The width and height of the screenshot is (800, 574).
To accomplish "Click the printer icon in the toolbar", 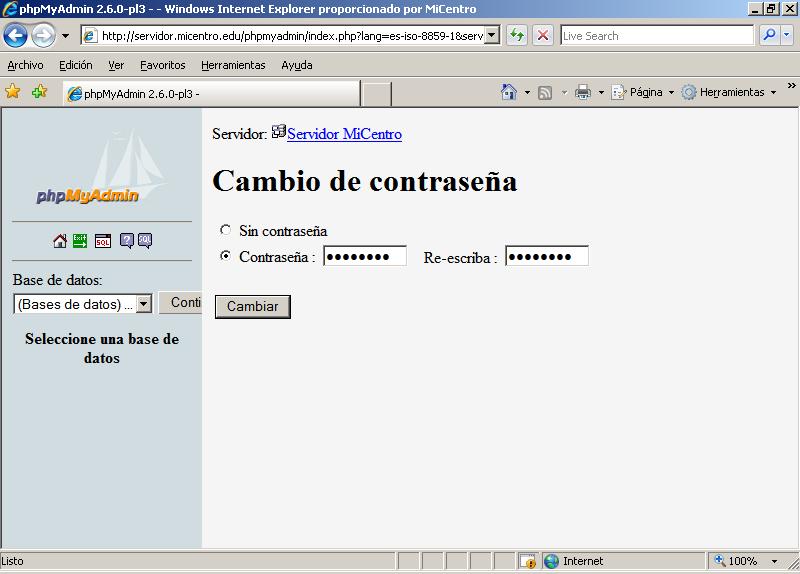I will click(583, 92).
